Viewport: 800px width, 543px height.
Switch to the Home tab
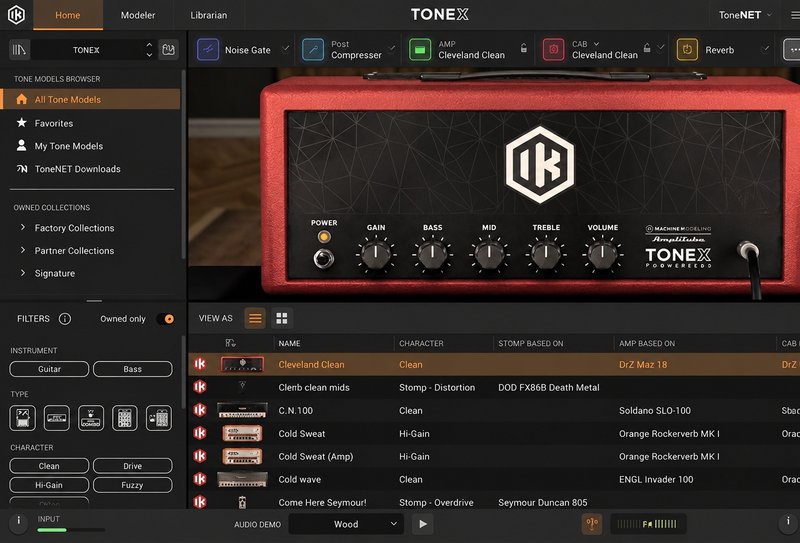[68, 15]
